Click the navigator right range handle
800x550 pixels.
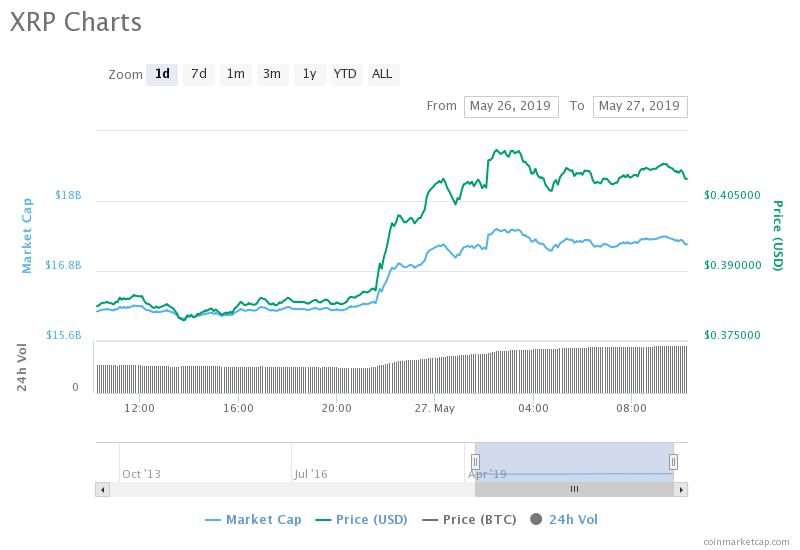[673, 462]
